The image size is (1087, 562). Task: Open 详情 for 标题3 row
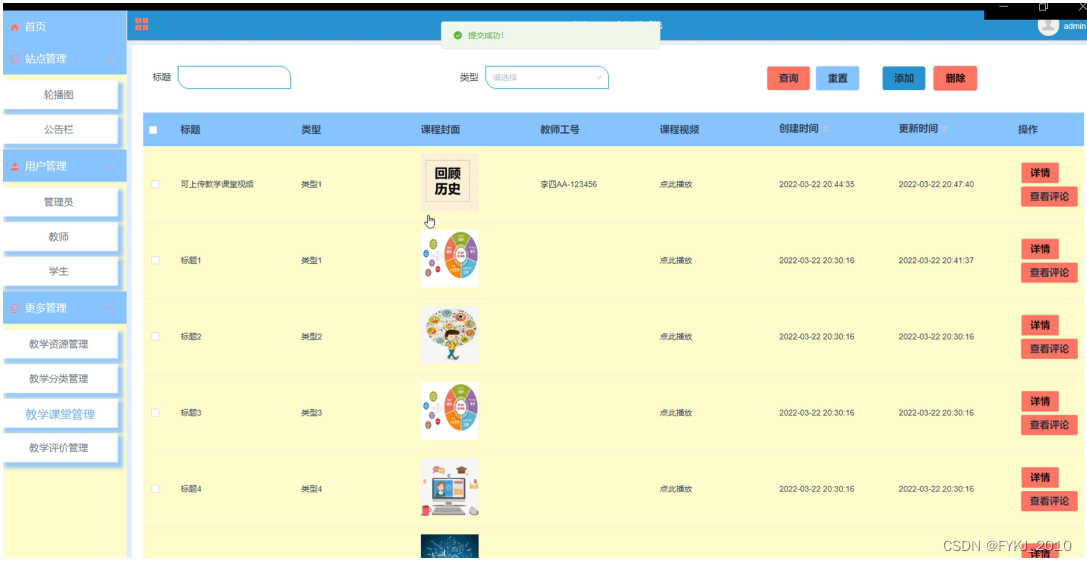1040,401
